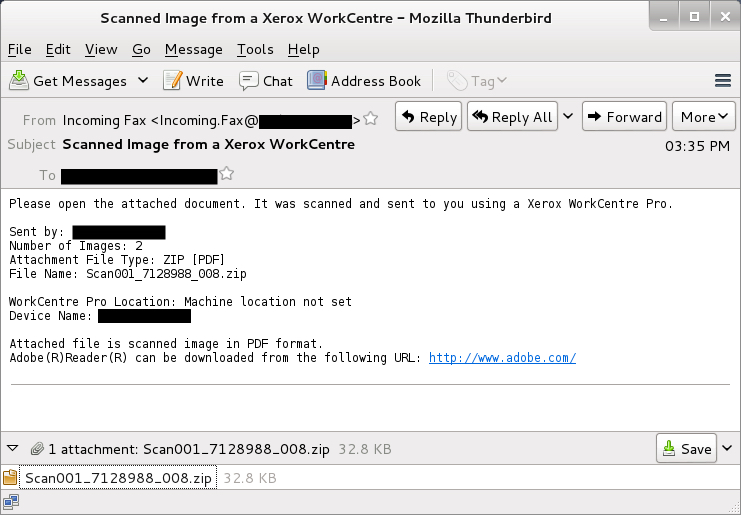741x515 pixels.
Task: Save the Scan001 zip attachment
Action: coord(686,449)
